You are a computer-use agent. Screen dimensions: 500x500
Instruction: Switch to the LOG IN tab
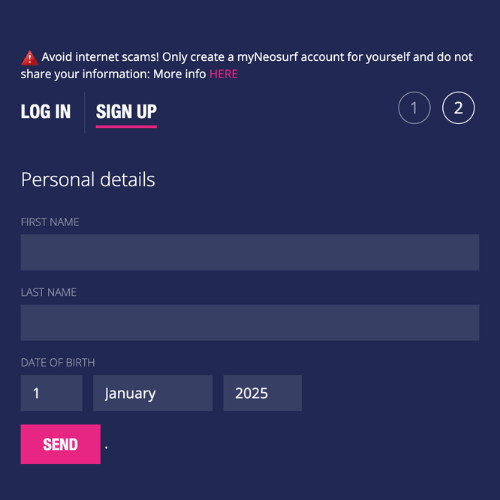pyautogui.click(x=46, y=111)
